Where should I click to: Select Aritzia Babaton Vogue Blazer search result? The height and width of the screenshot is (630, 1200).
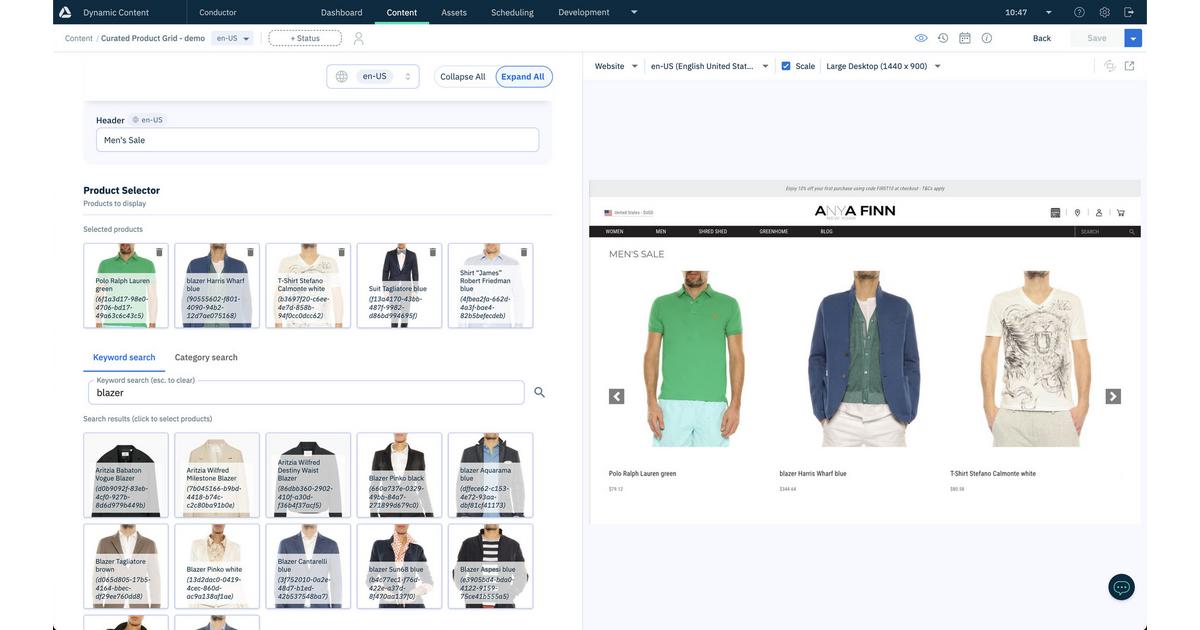[x=126, y=475]
